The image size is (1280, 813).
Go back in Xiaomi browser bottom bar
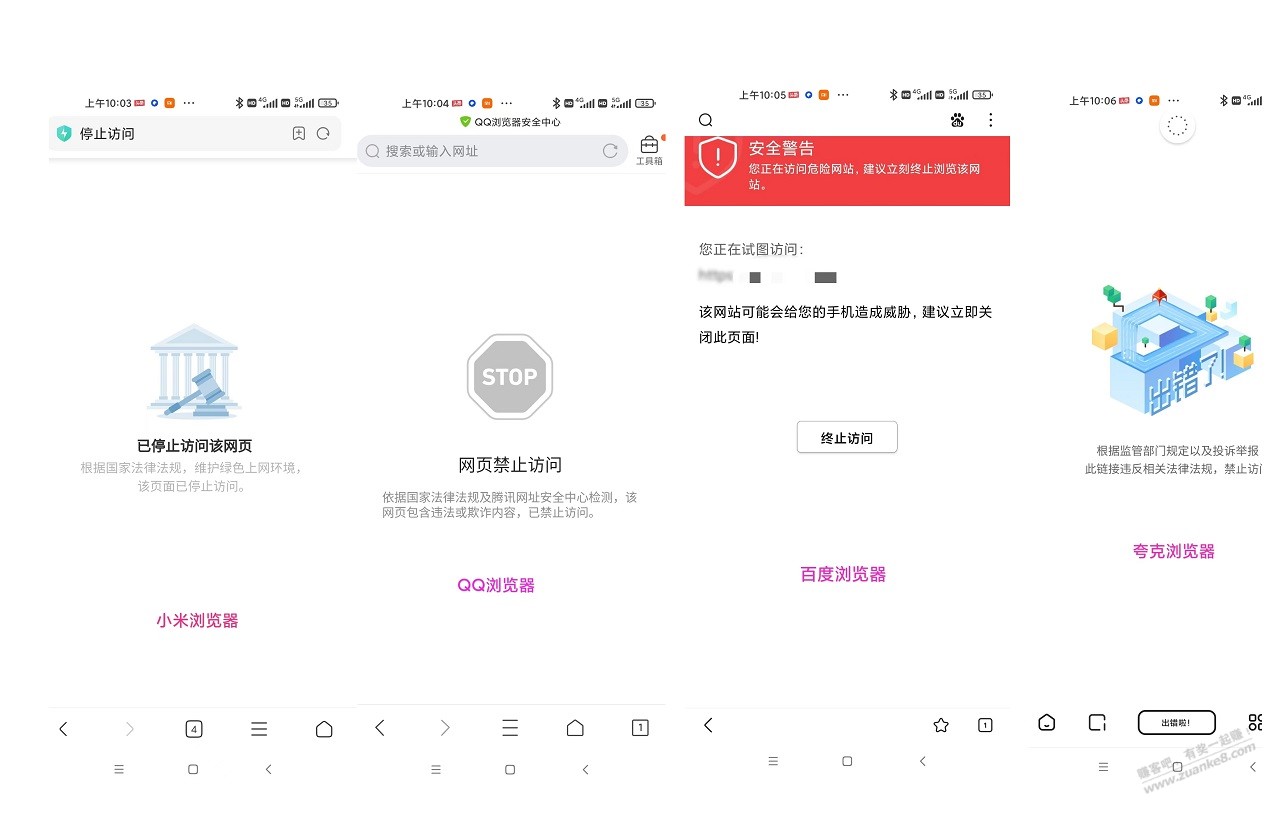[63, 730]
